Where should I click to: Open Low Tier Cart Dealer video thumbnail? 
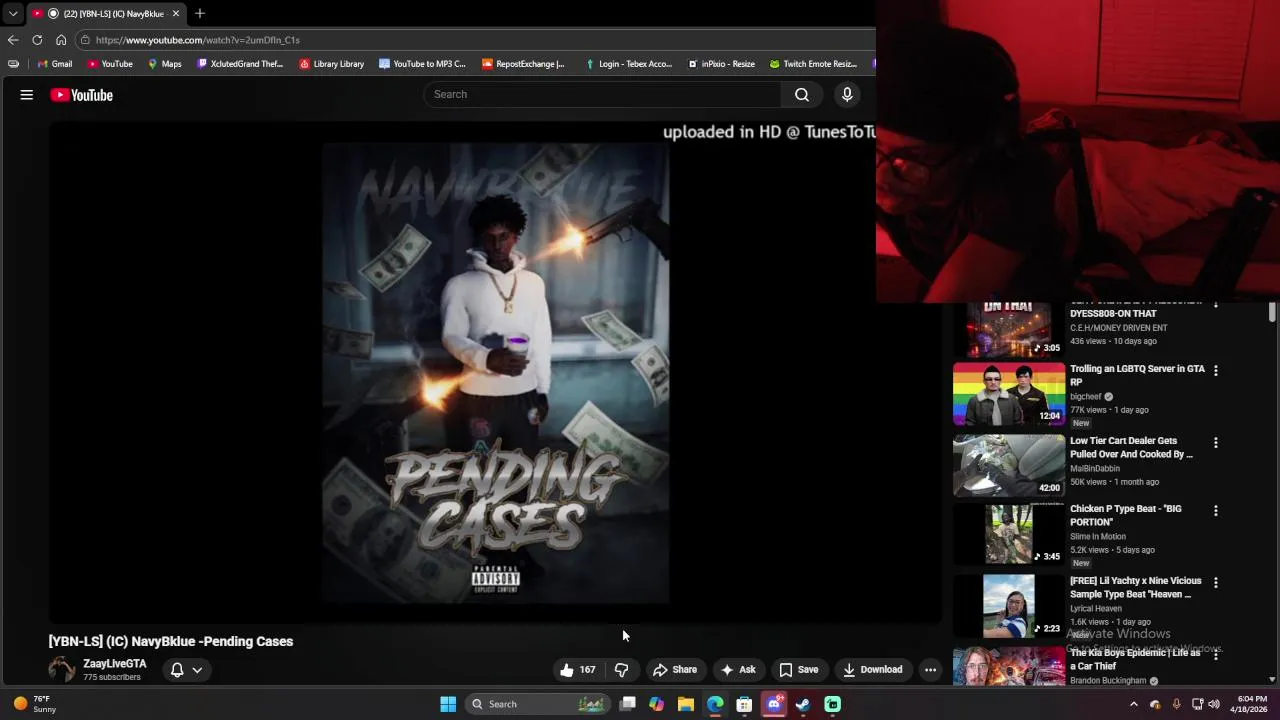(1009, 466)
